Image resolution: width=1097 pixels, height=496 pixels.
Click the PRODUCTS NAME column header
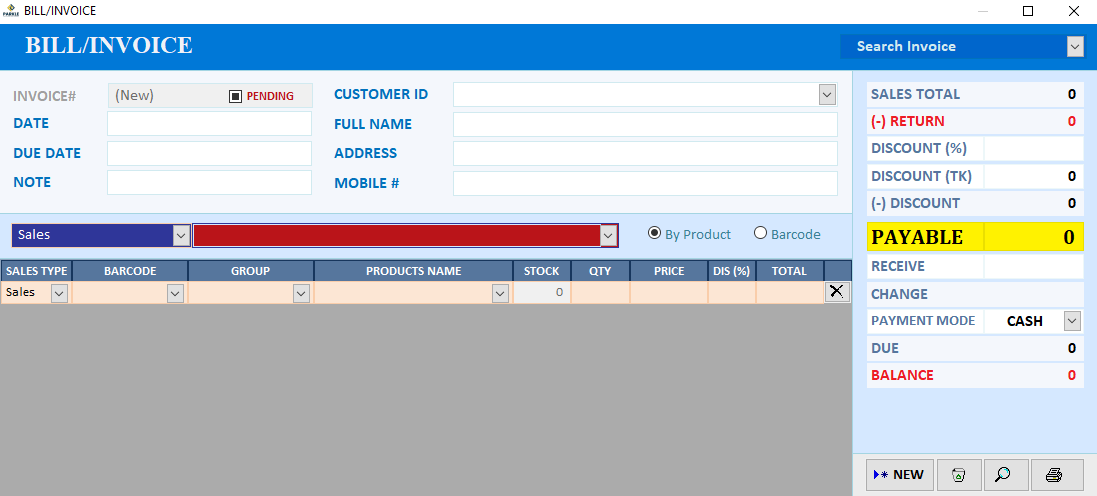tap(413, 271)
